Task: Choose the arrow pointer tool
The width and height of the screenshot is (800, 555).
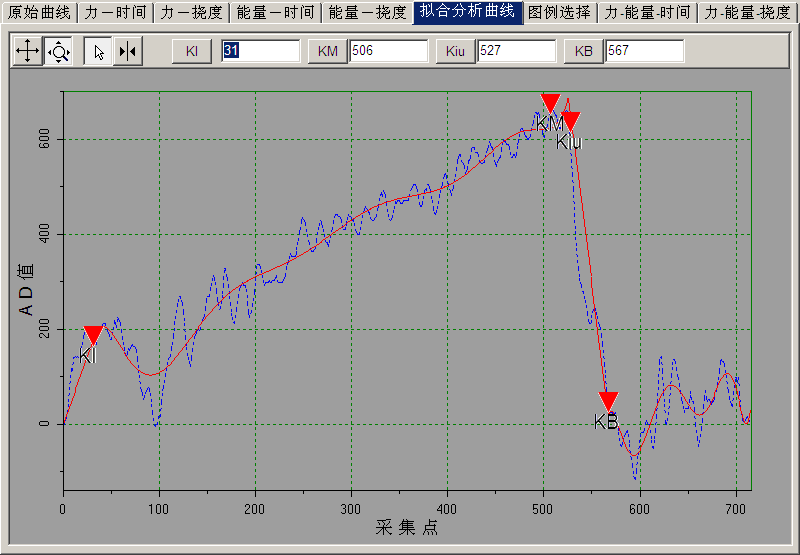Action: 98,52
